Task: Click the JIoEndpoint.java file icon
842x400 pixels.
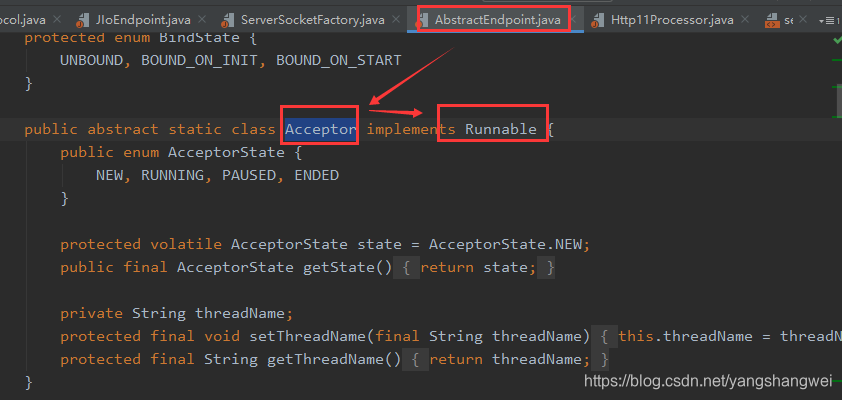Action: point(83,20)
